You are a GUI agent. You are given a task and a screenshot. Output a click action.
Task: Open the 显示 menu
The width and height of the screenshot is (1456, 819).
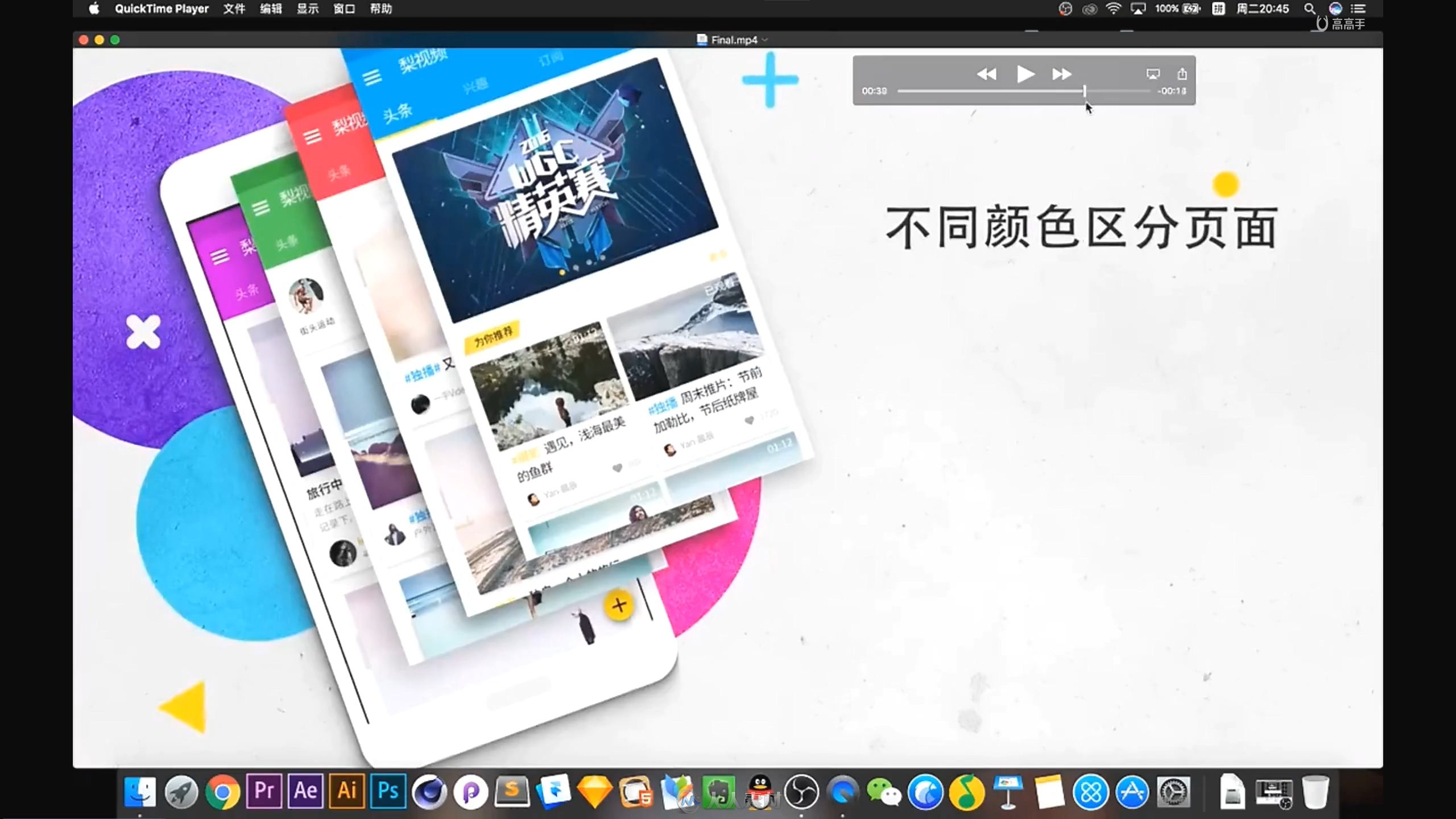point(308,9)
